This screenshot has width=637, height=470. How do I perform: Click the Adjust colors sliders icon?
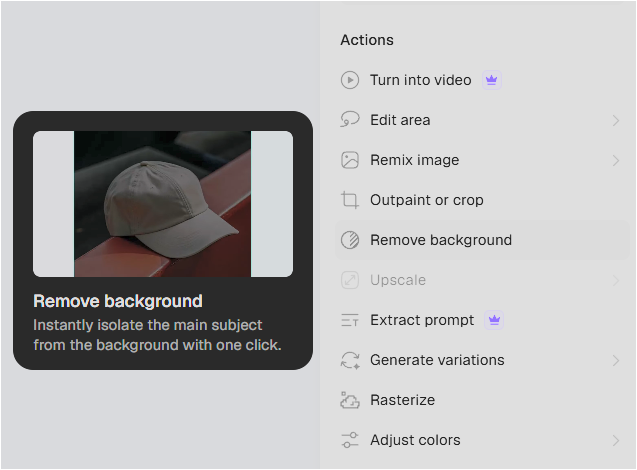tap(350, 440)
